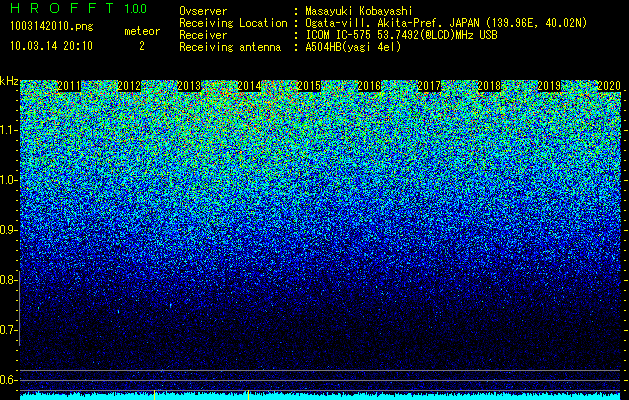Click the Receiver field label
629x400 pixels.
point(203,35)
